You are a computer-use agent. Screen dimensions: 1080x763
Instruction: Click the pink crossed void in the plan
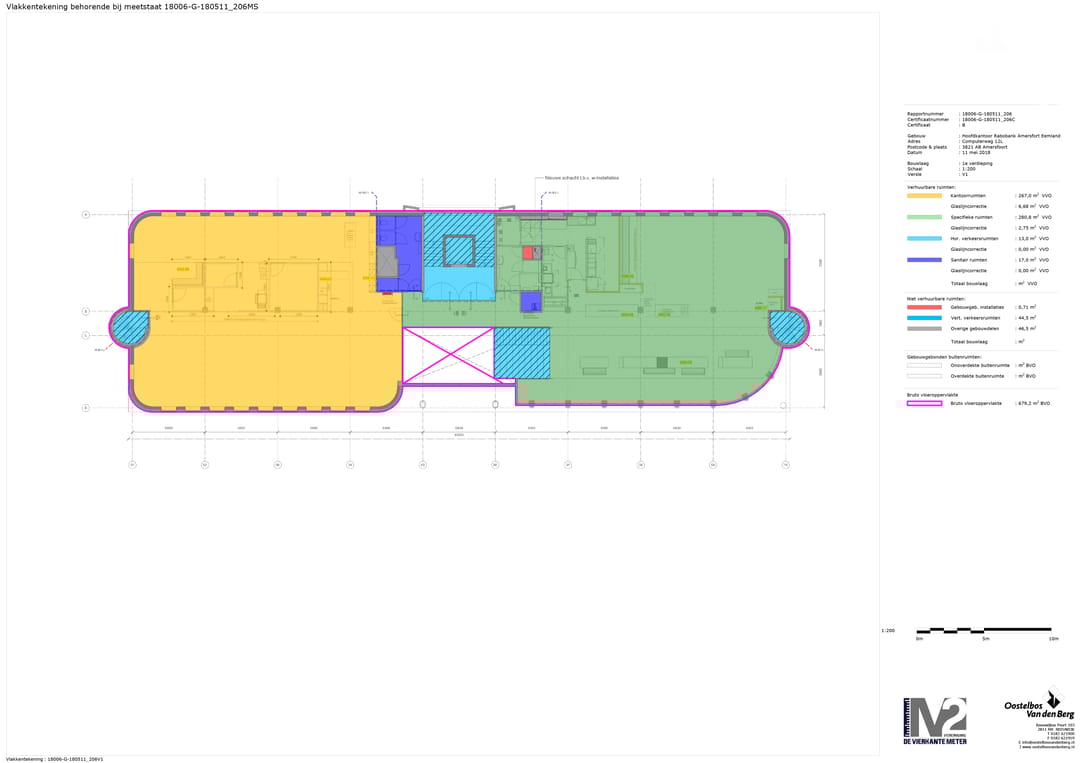click(x=448, y=355)
